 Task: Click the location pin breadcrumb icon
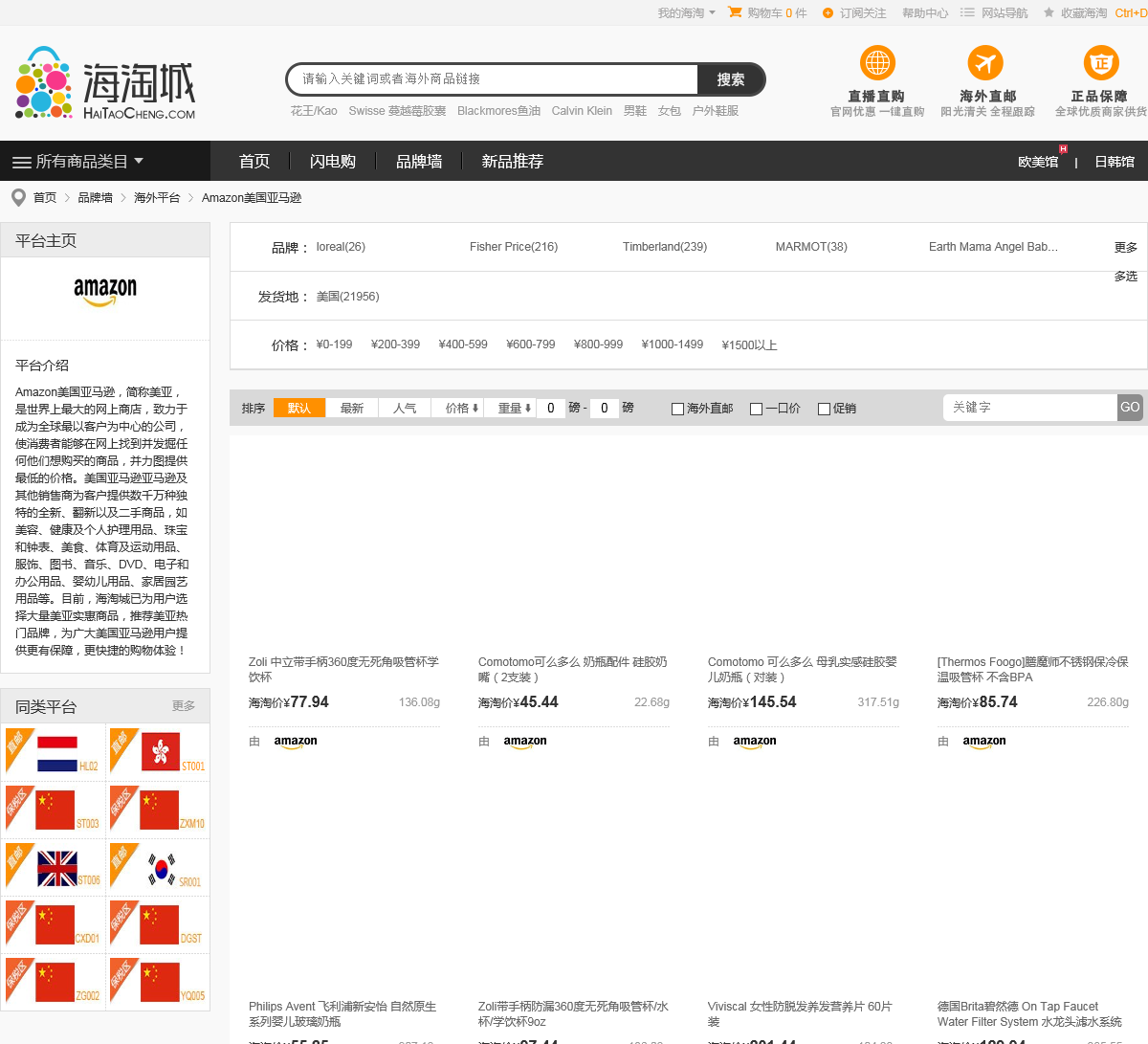point(18,197)
